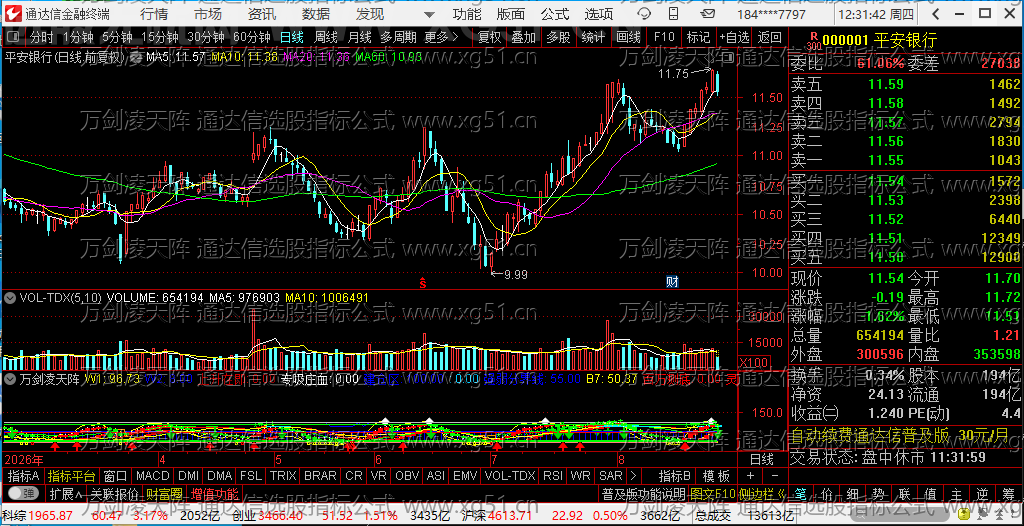The image size is (1024, 526).
Task: Zoom in with the plus button
Action: coord(750,476)
